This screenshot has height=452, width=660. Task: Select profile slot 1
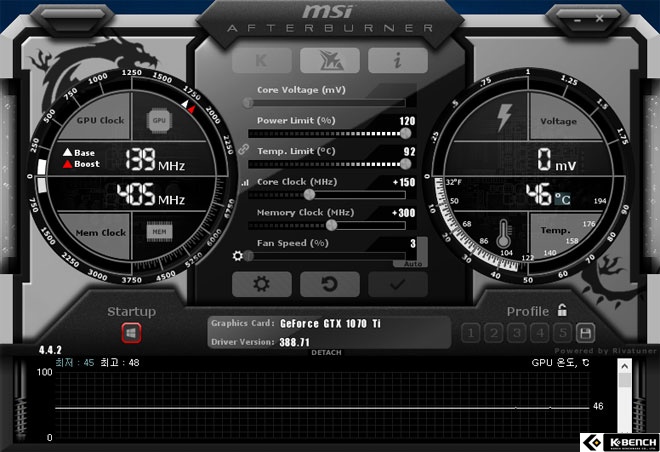pos(471,333)
